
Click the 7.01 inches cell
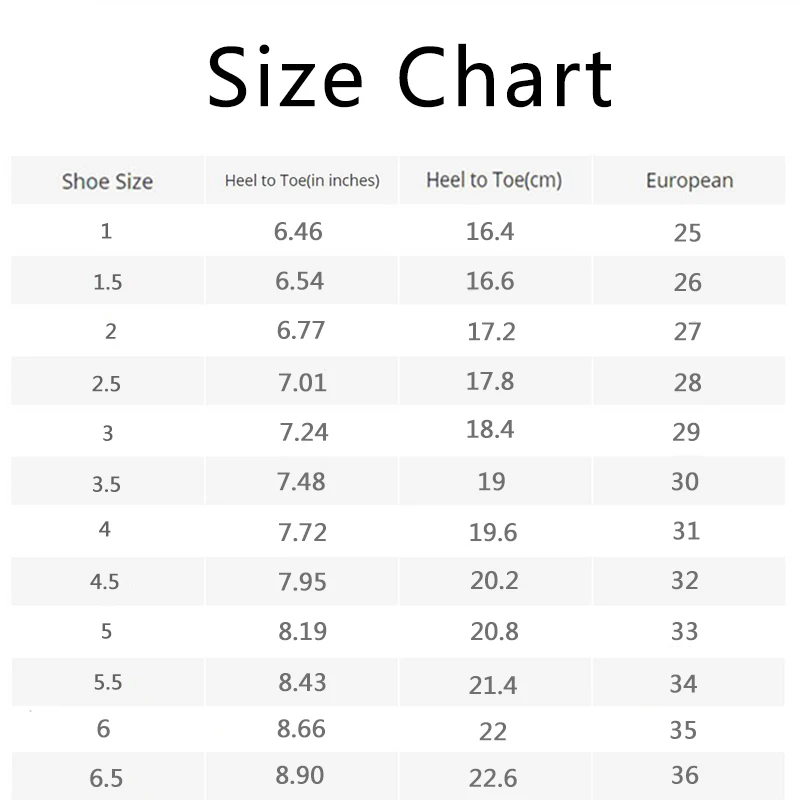coord(302,383)
